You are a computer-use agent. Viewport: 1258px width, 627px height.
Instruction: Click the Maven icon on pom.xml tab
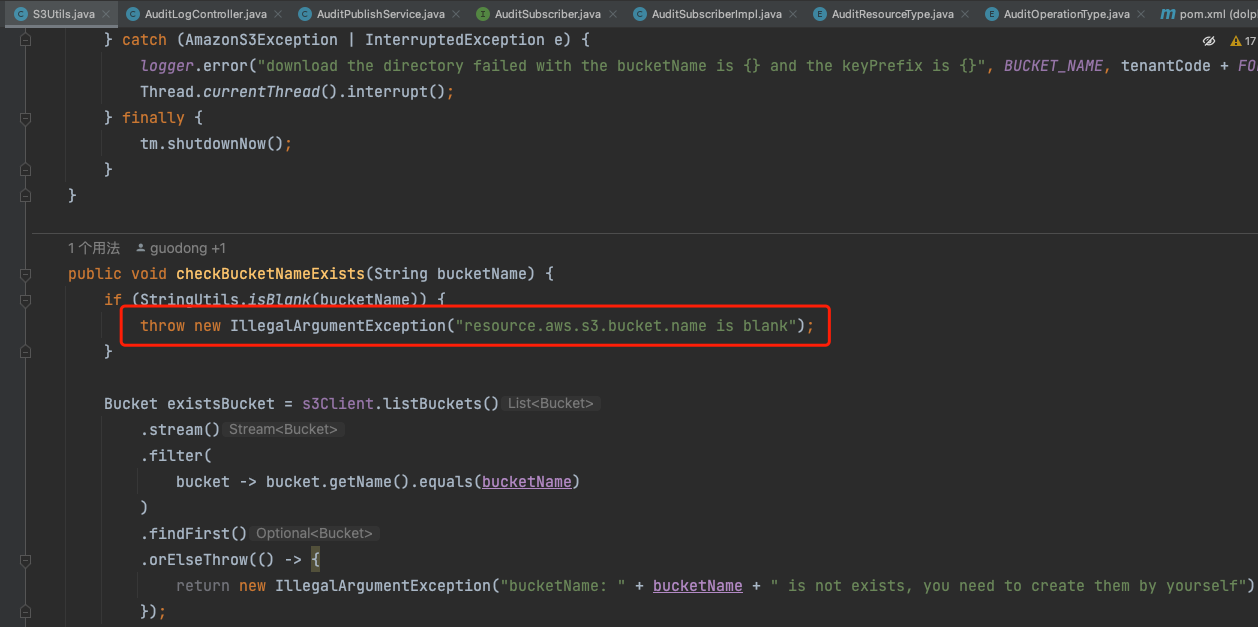(x=1167, y=14)
